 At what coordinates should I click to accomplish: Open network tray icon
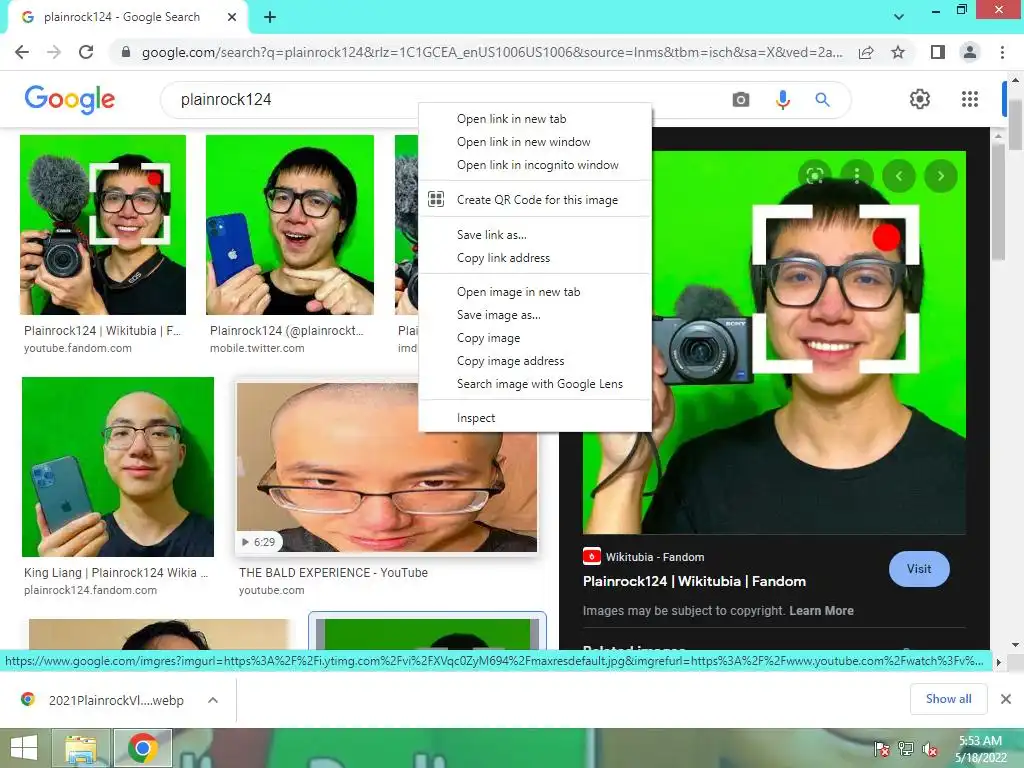(906, 749)
